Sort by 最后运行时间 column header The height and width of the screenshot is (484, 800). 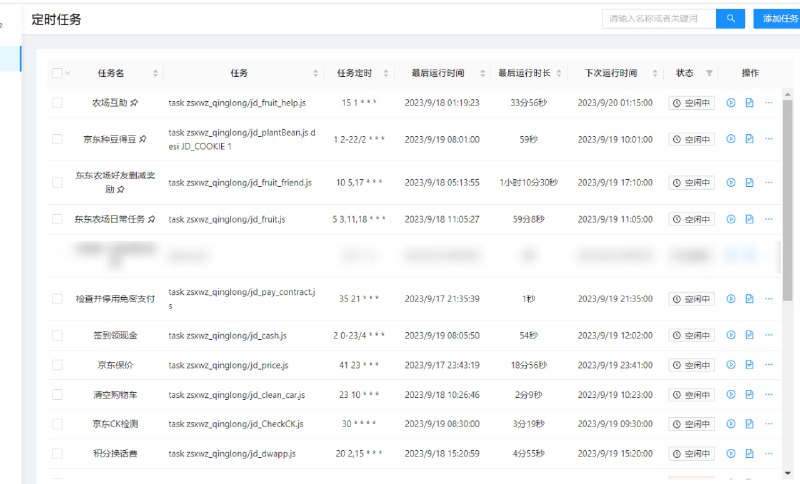coord(437,73)
